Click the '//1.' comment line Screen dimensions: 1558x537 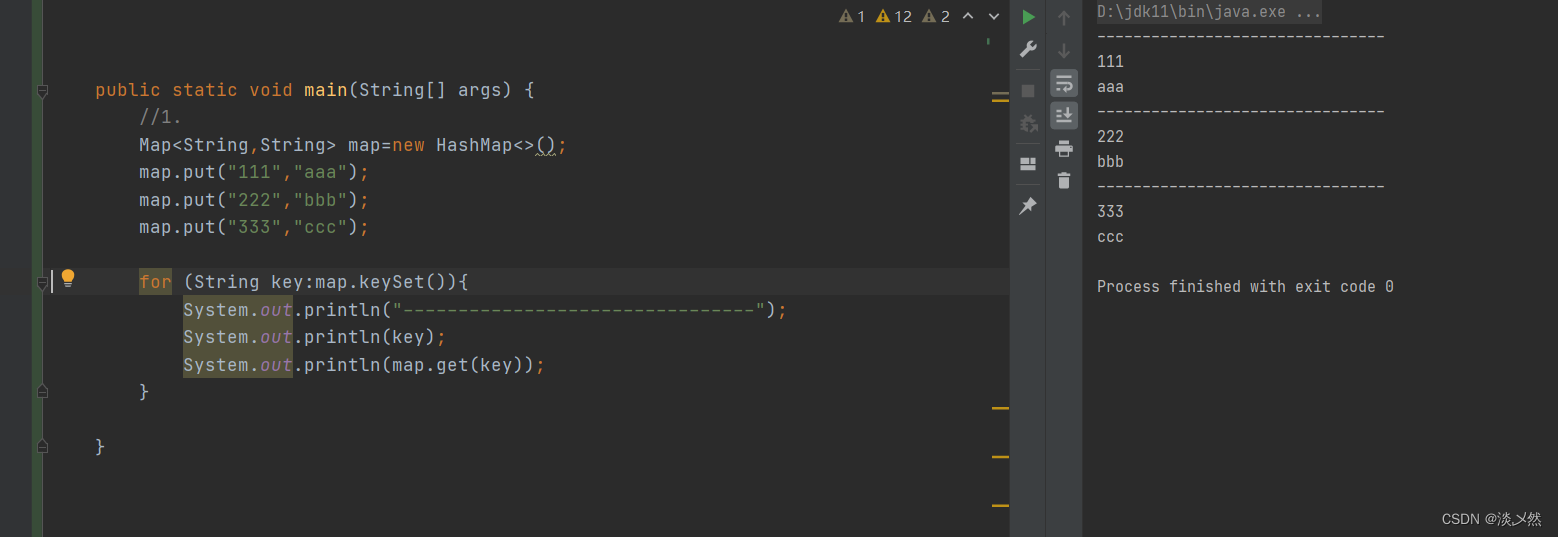tap(161, 118)
